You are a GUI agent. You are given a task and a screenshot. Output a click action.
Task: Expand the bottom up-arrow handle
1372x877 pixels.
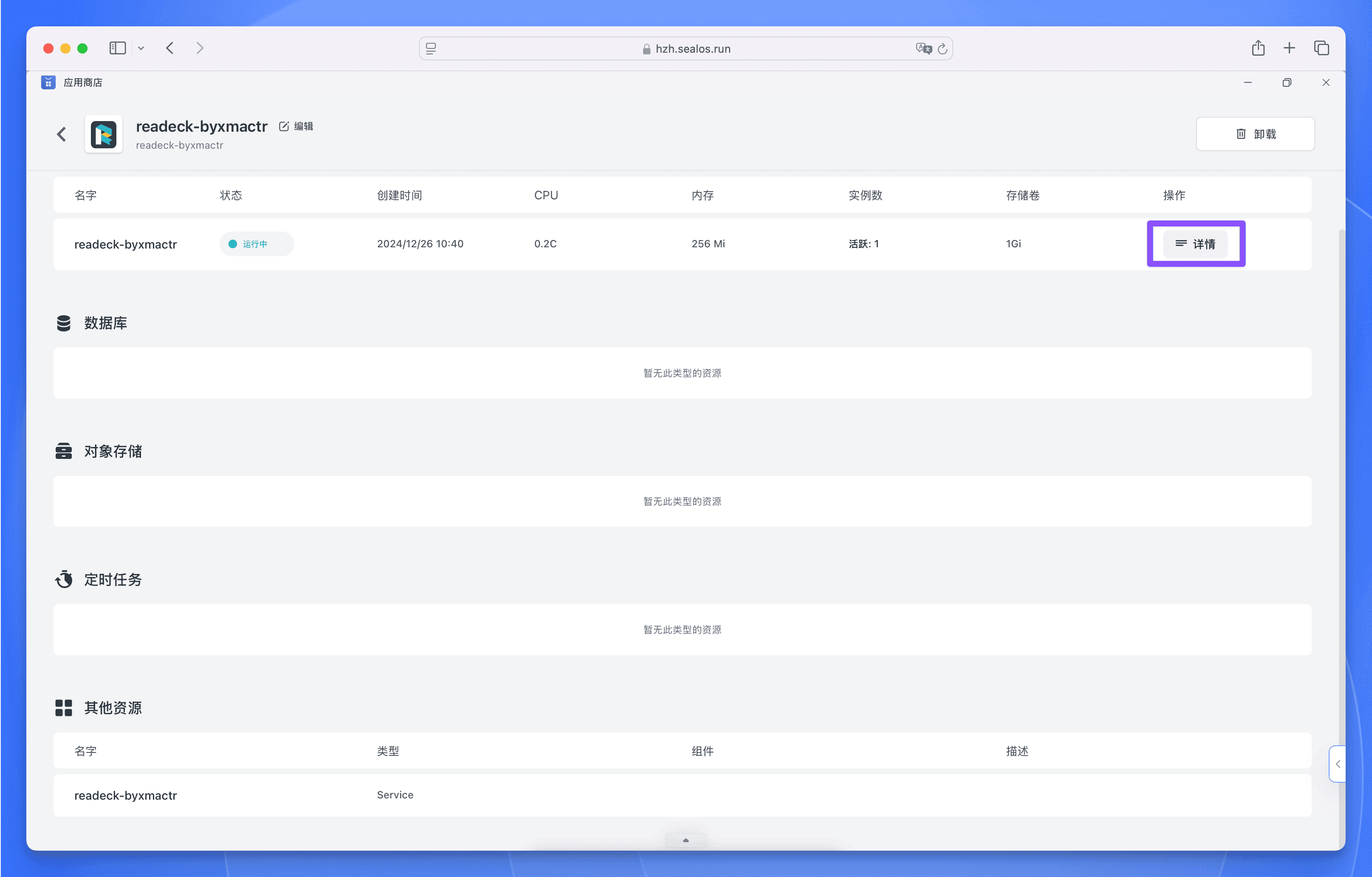pyautogui.click(x=686, y=840)
